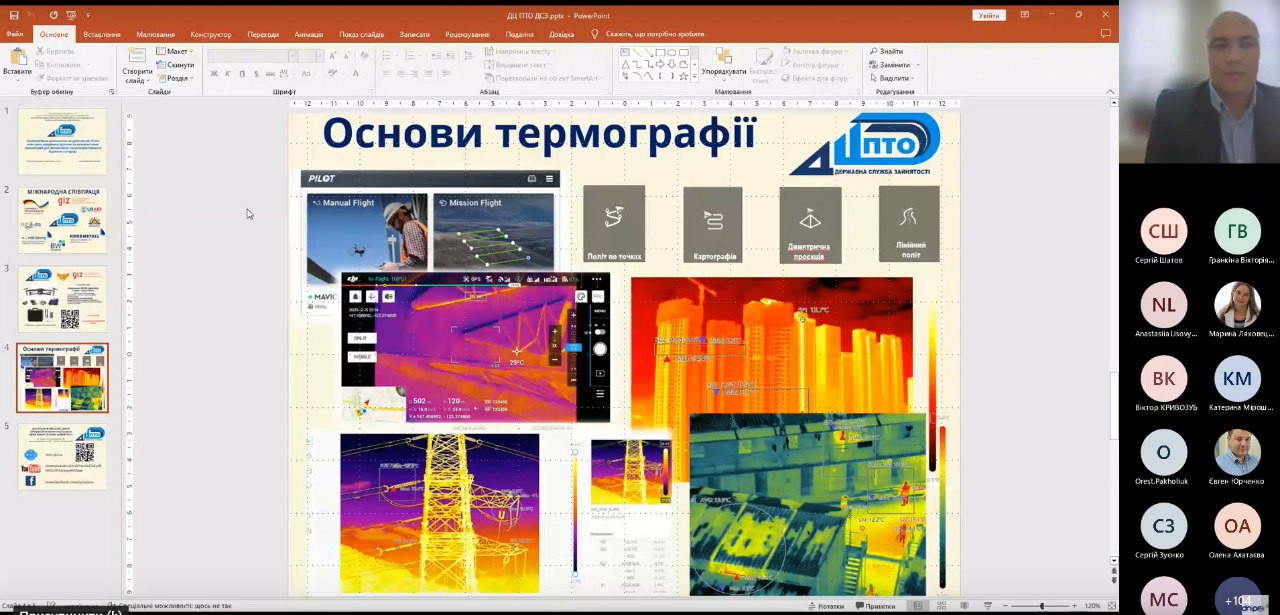1280x615 pixels.
Task: Click the zoom out minus button
Action: point(1004,606)
